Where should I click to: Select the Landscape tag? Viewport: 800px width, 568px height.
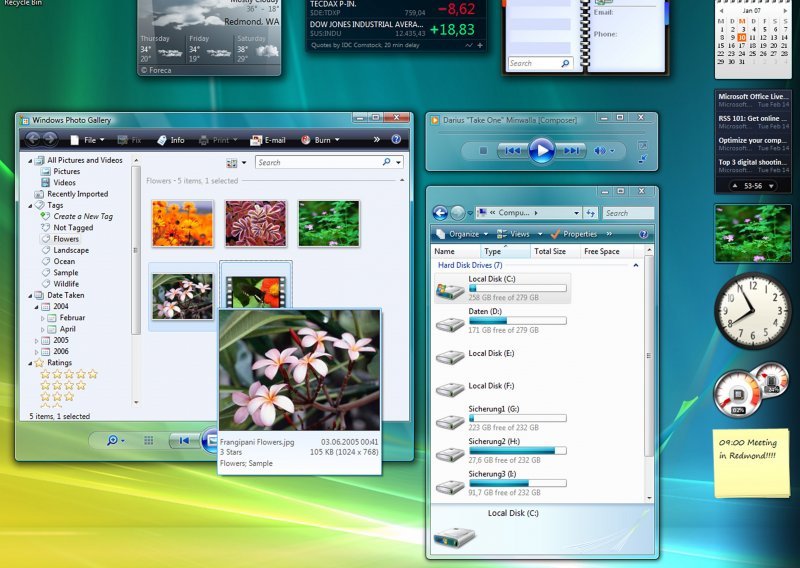tap(71, 250)
